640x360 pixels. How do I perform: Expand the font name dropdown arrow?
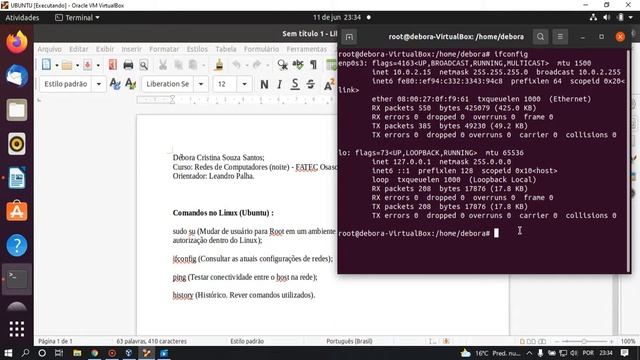(201, 84)
